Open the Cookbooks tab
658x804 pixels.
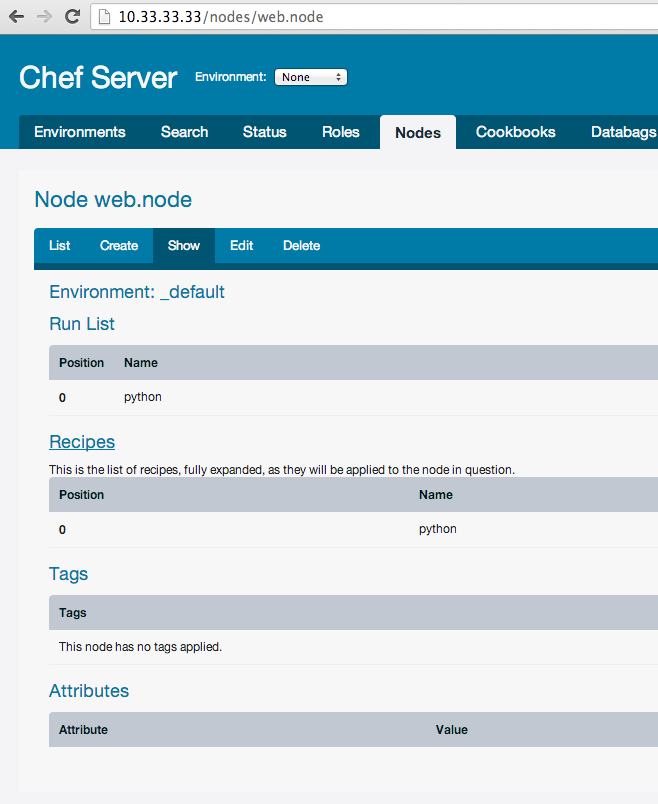(515, 132)
